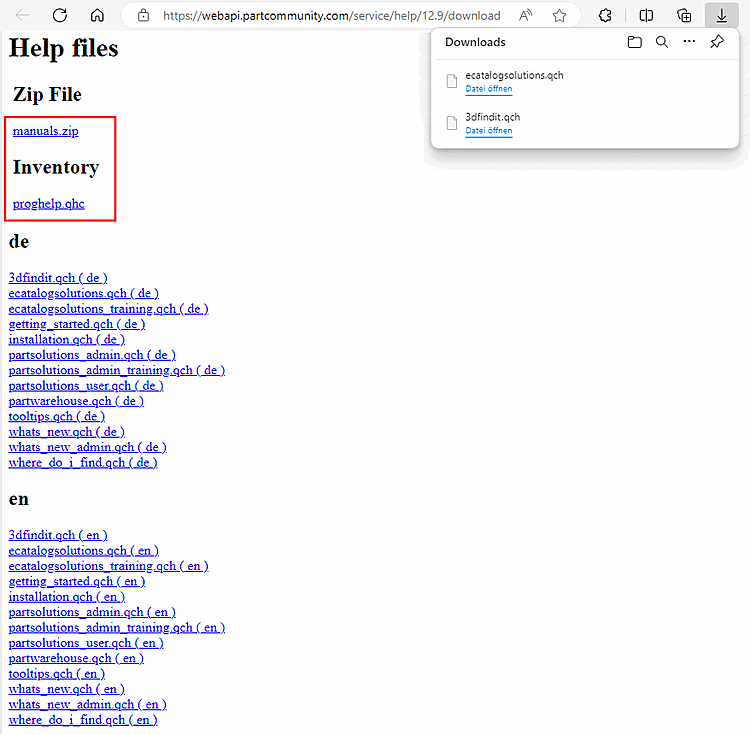This screenshot has width=750, height=735.
Task: Open getting_started.qch ( de ) link
Action: [x=77, y=324]
